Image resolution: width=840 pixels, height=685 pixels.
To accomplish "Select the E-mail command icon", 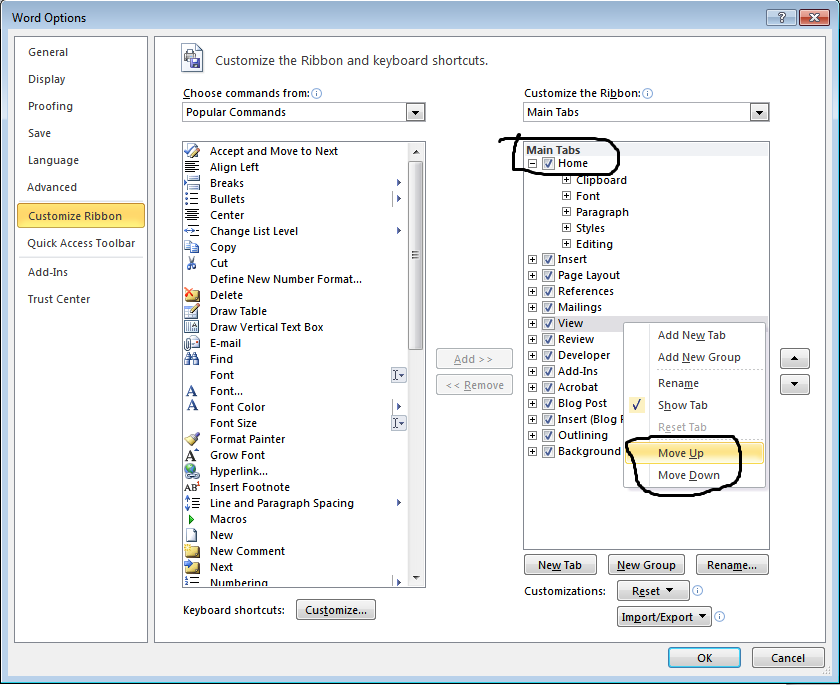I will click(194, 343).
